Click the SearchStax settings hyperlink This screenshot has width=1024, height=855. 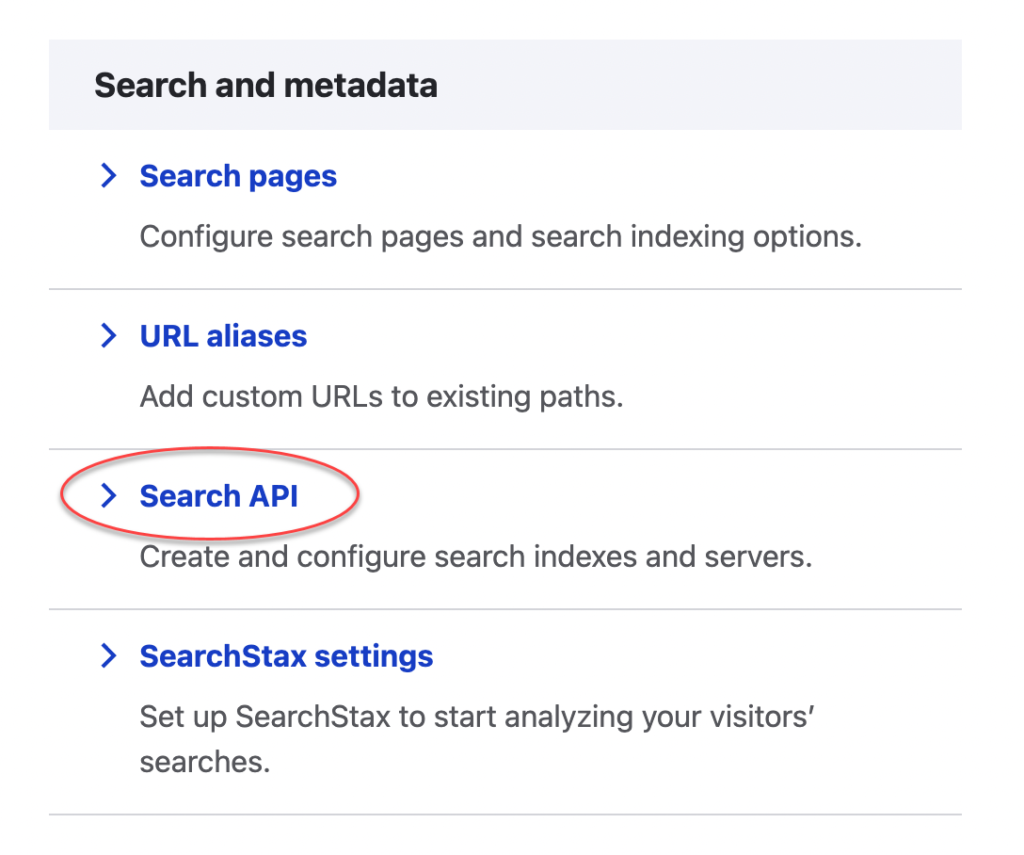click(x=286, y=656)
